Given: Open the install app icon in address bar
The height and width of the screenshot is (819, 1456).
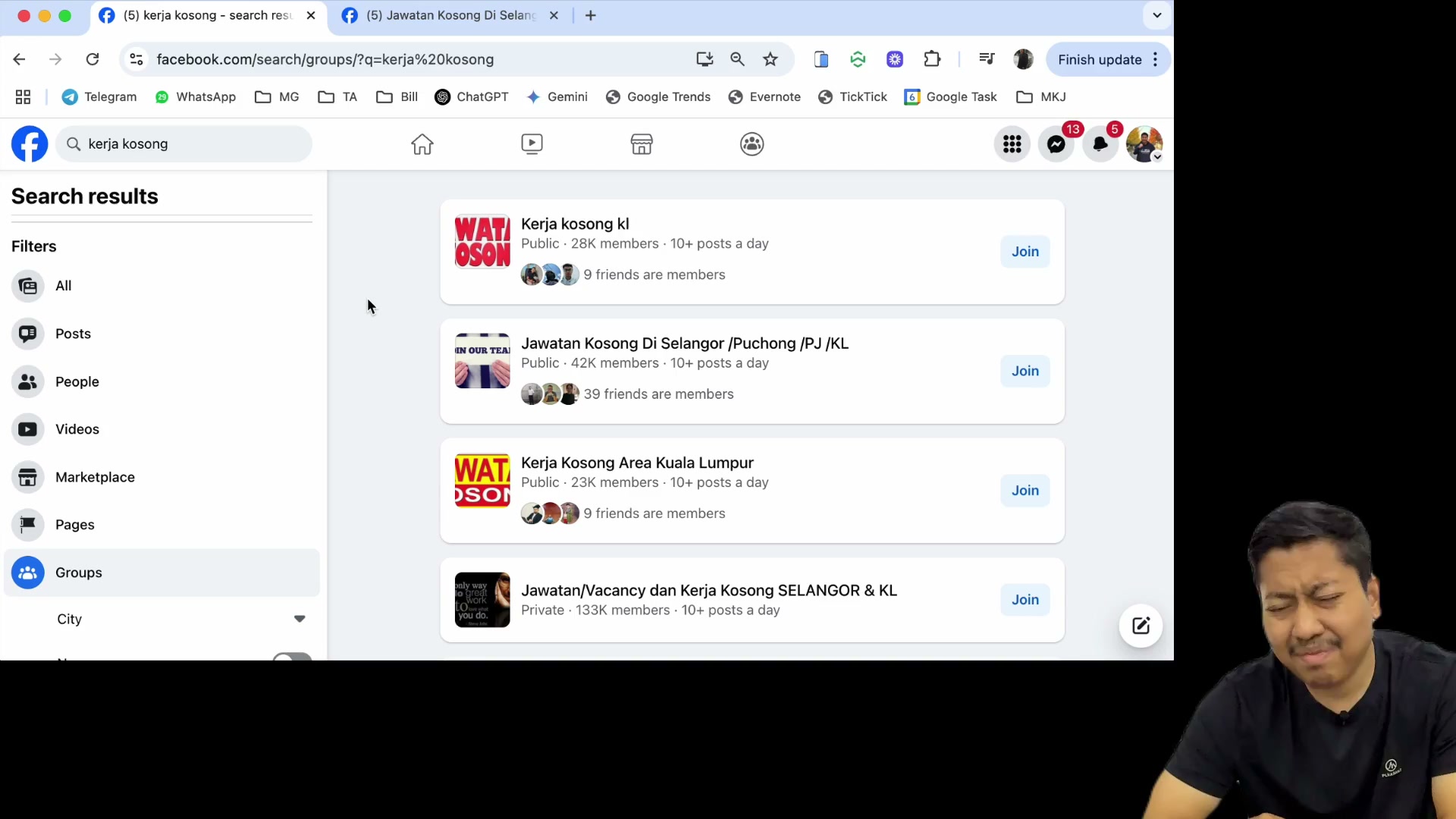Looking at the screenshot, I should (x=704, y=59).
